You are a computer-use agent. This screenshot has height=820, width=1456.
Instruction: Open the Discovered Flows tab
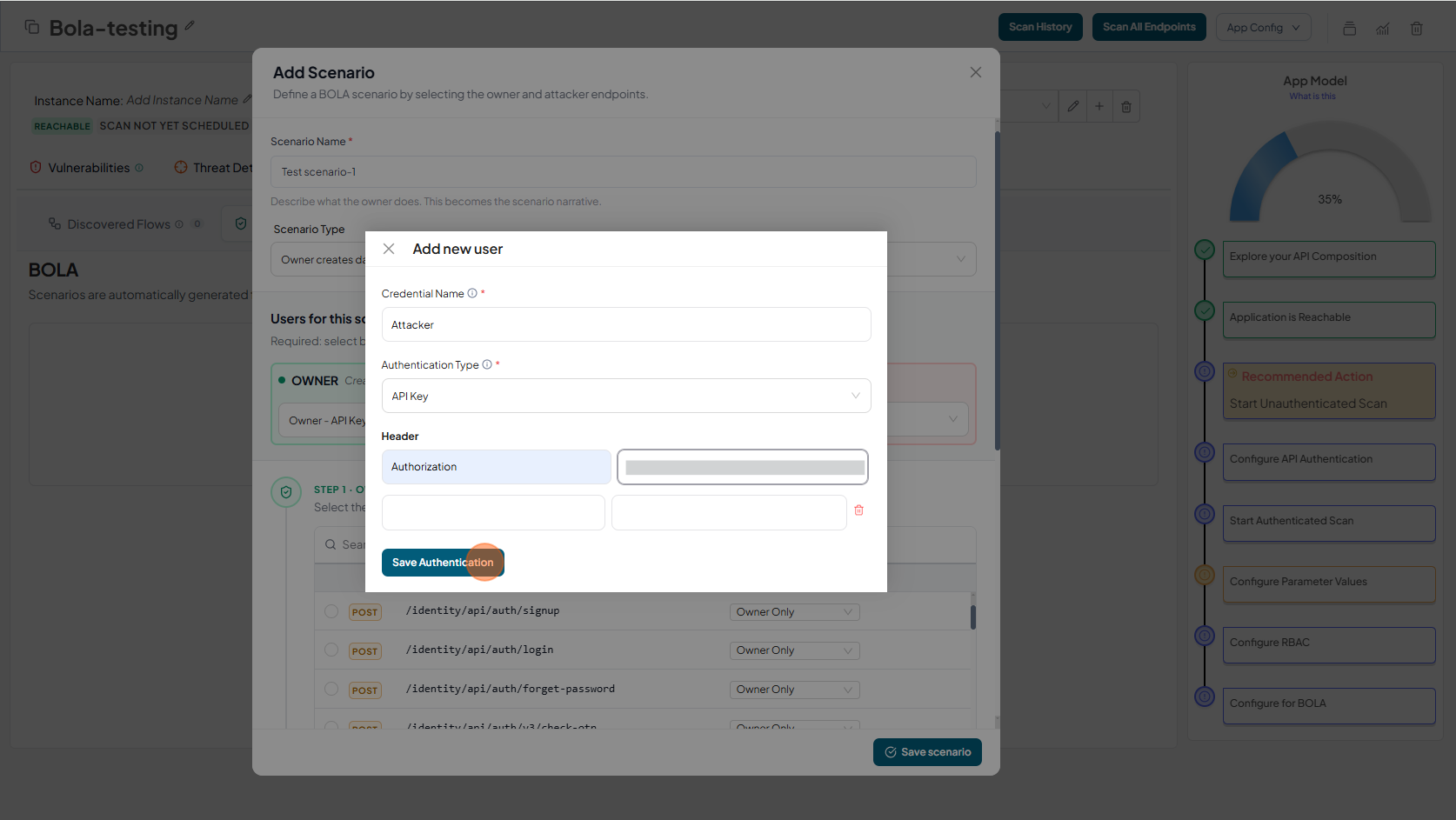[118, 224]
